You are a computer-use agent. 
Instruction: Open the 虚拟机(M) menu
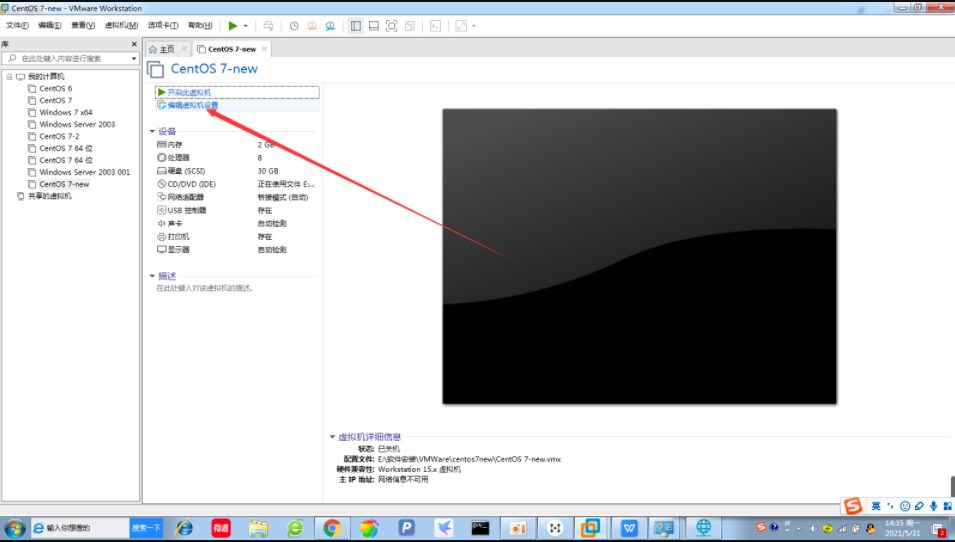(121, 25)
